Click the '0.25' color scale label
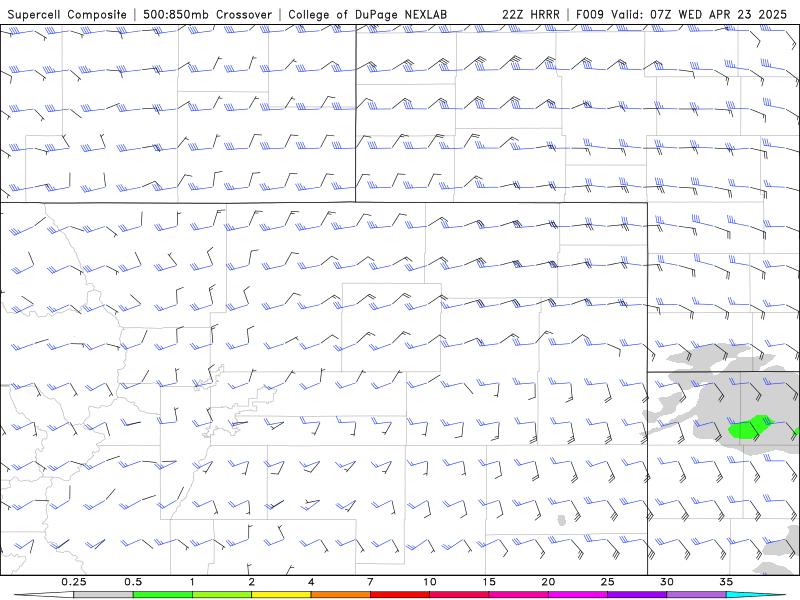This screenshot has width=800, height=600. coord(74,582)
